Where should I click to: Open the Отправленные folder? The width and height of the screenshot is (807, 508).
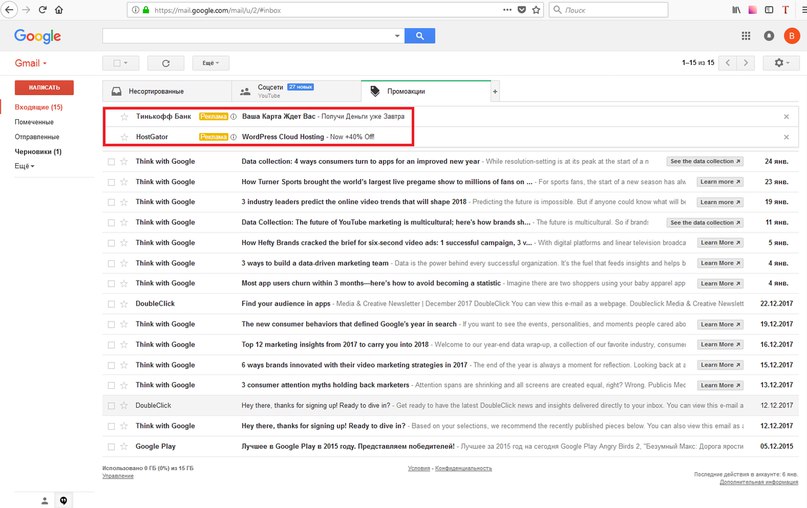(x=37, y=137)
